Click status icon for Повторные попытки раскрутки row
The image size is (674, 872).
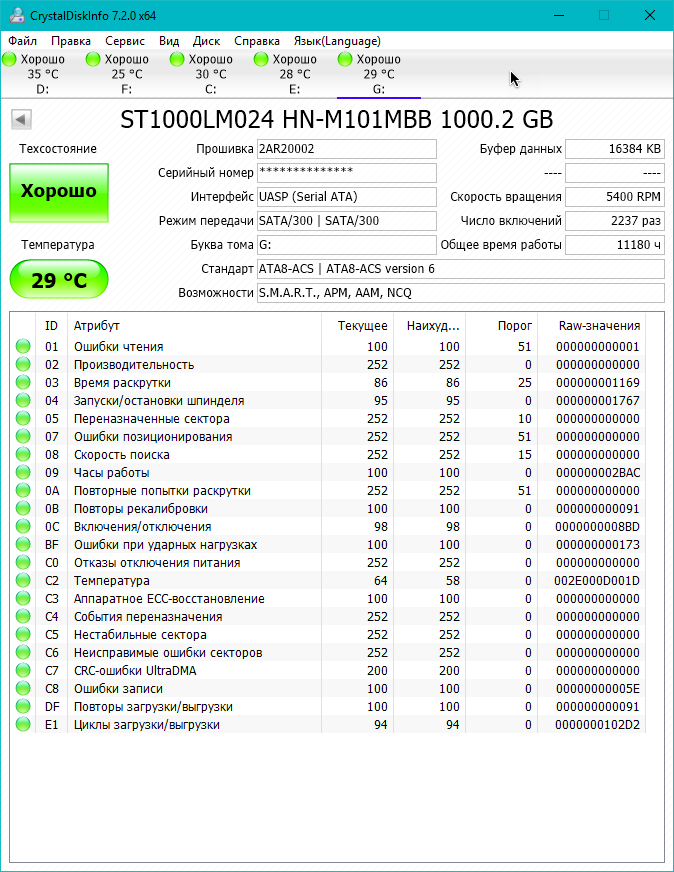(23, 490)
